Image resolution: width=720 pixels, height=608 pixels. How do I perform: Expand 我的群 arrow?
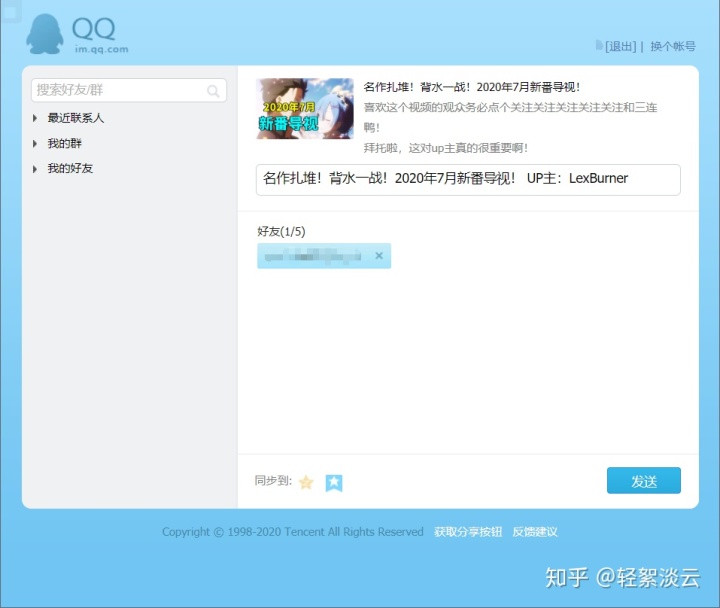point(35,144)
